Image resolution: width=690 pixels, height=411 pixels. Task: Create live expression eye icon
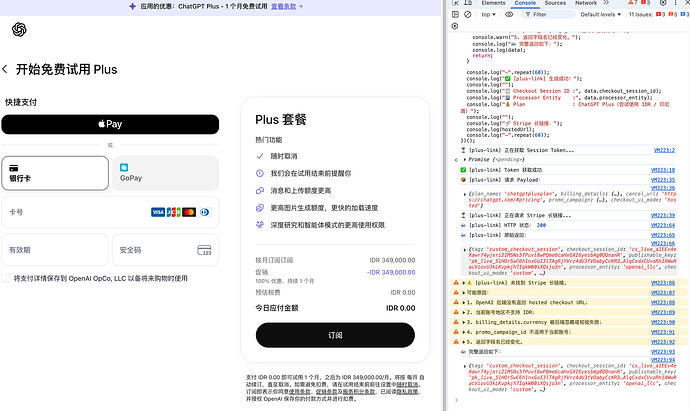click(x=509, y=15)
